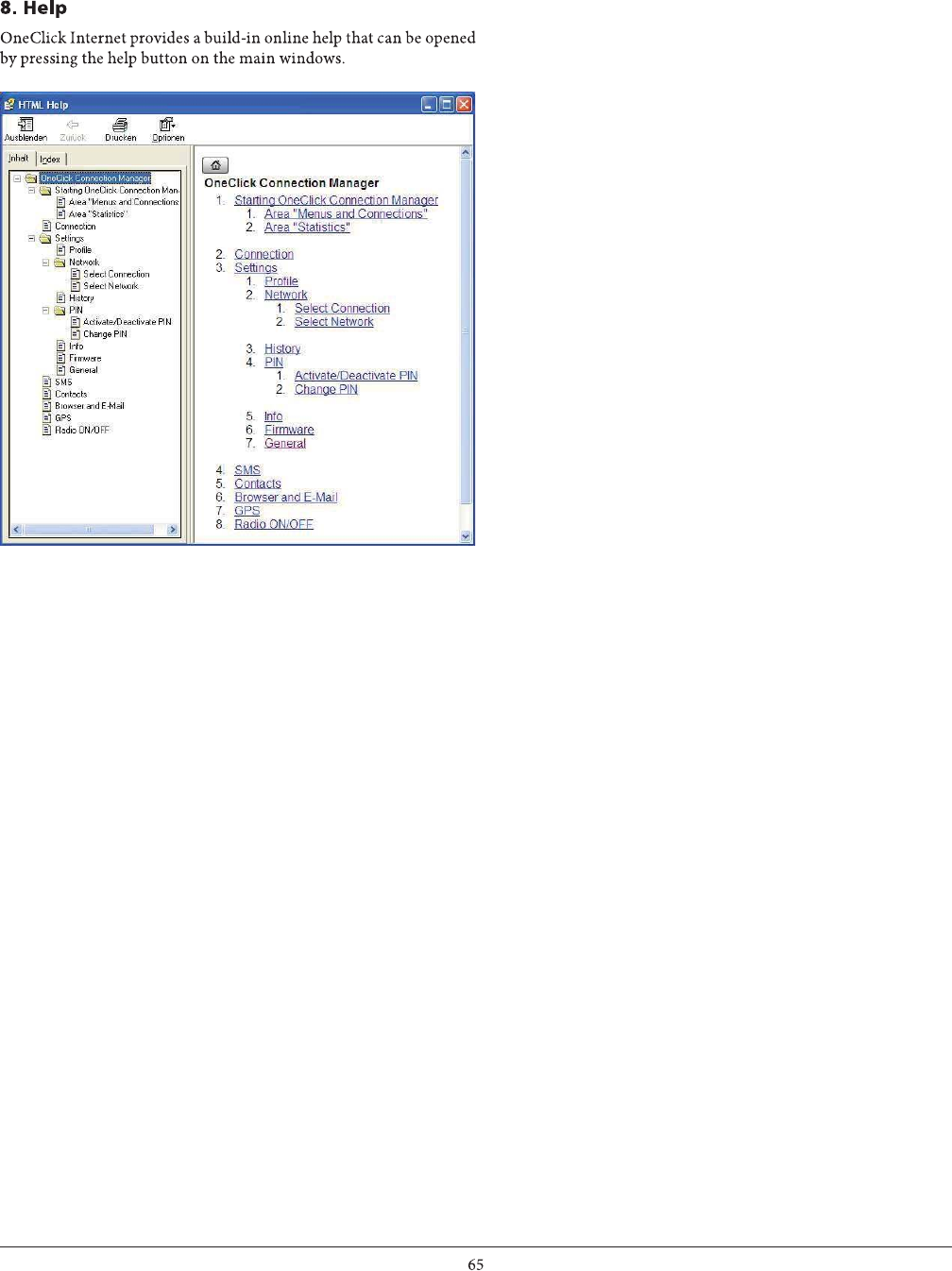Follow the Network link
Screen dimensions: 952x1271
pyautogui.click(x=286, y=295)
